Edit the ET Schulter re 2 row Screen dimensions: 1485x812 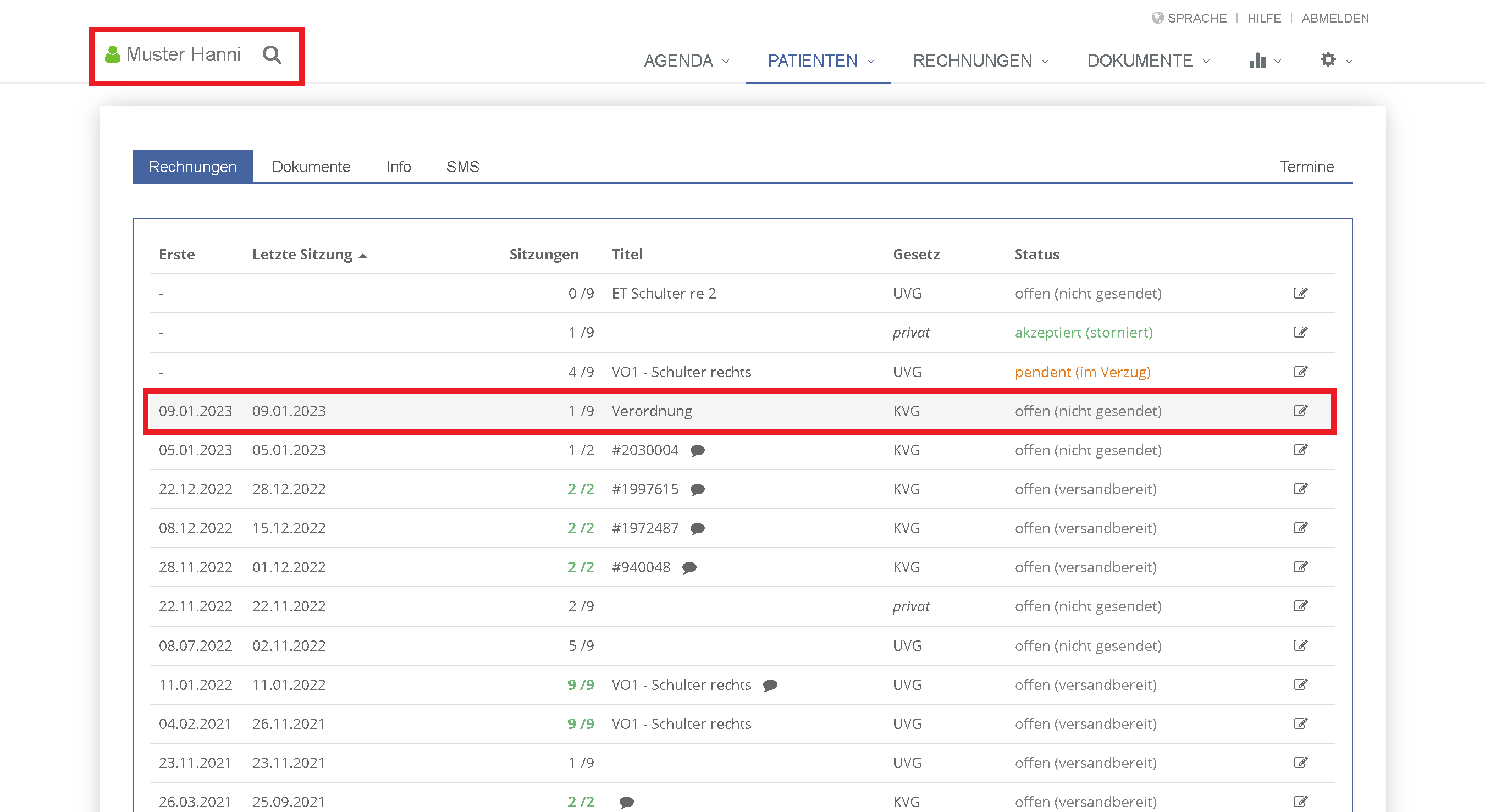tap(1300, 294)
